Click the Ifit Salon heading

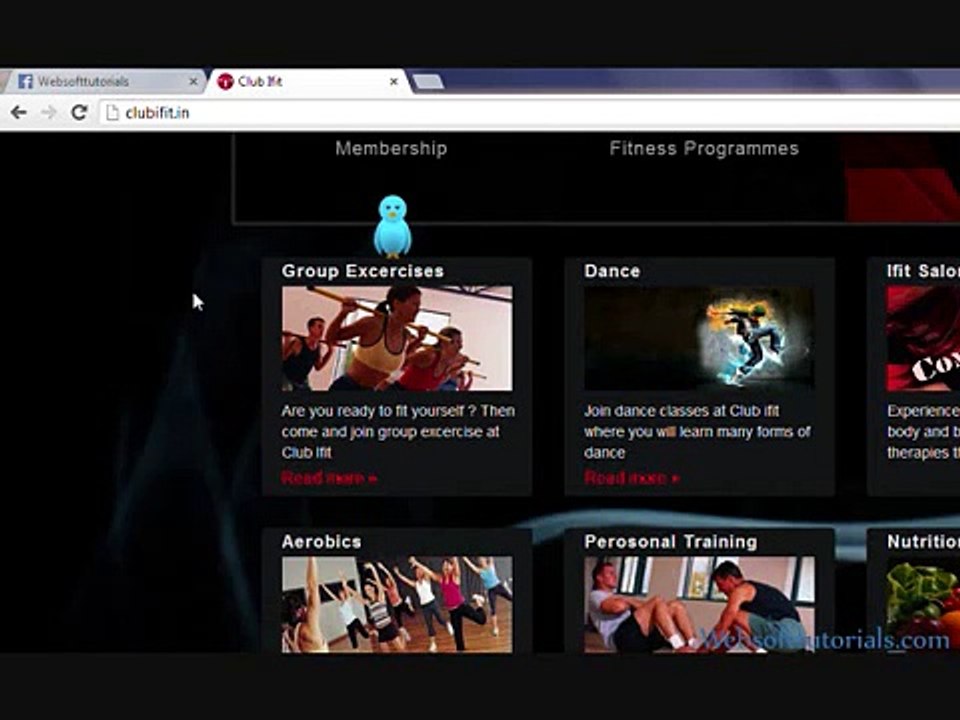click(923, 271)
